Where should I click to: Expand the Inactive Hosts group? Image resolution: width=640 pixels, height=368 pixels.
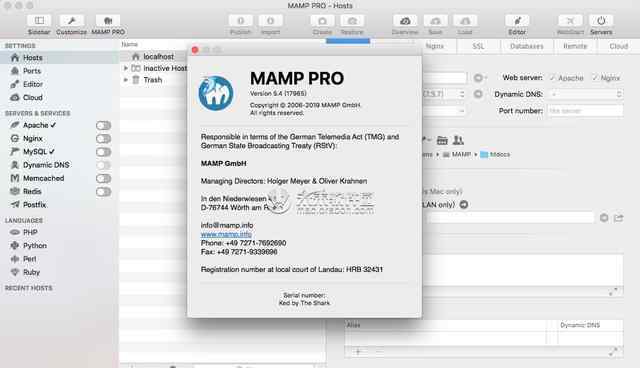tap(126, 68)
